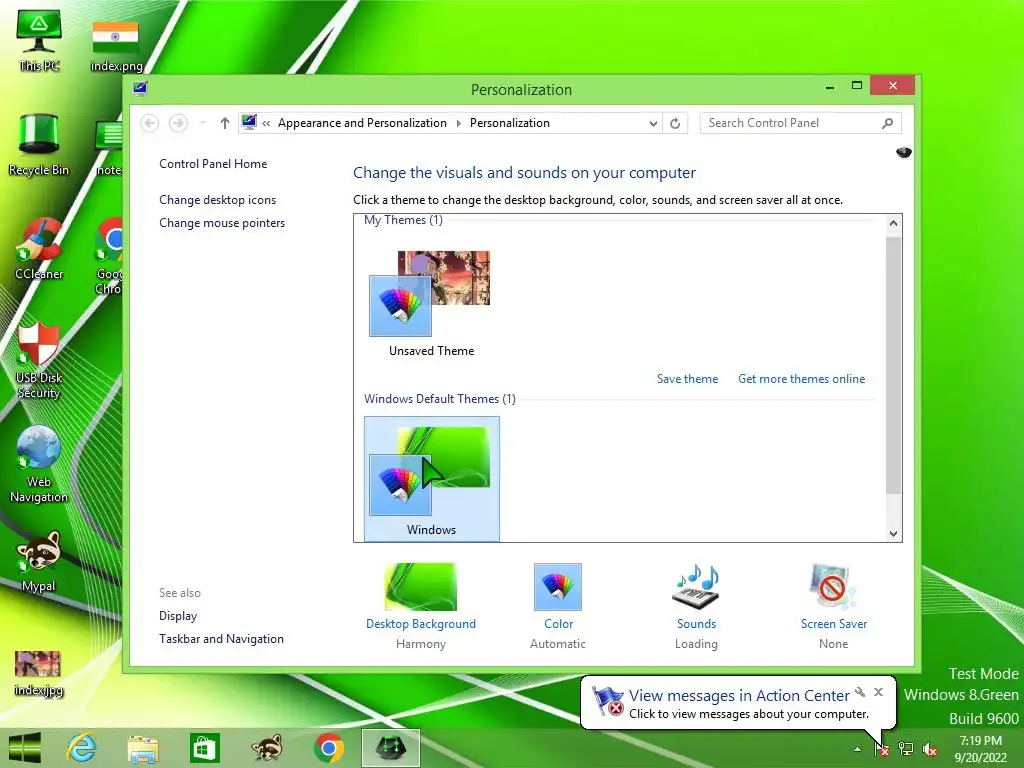This screenshot has width=1024, height=768.
Task: Click the breadcrumb chevrons before Appearance and Personalization
Action: coord(266,123)
